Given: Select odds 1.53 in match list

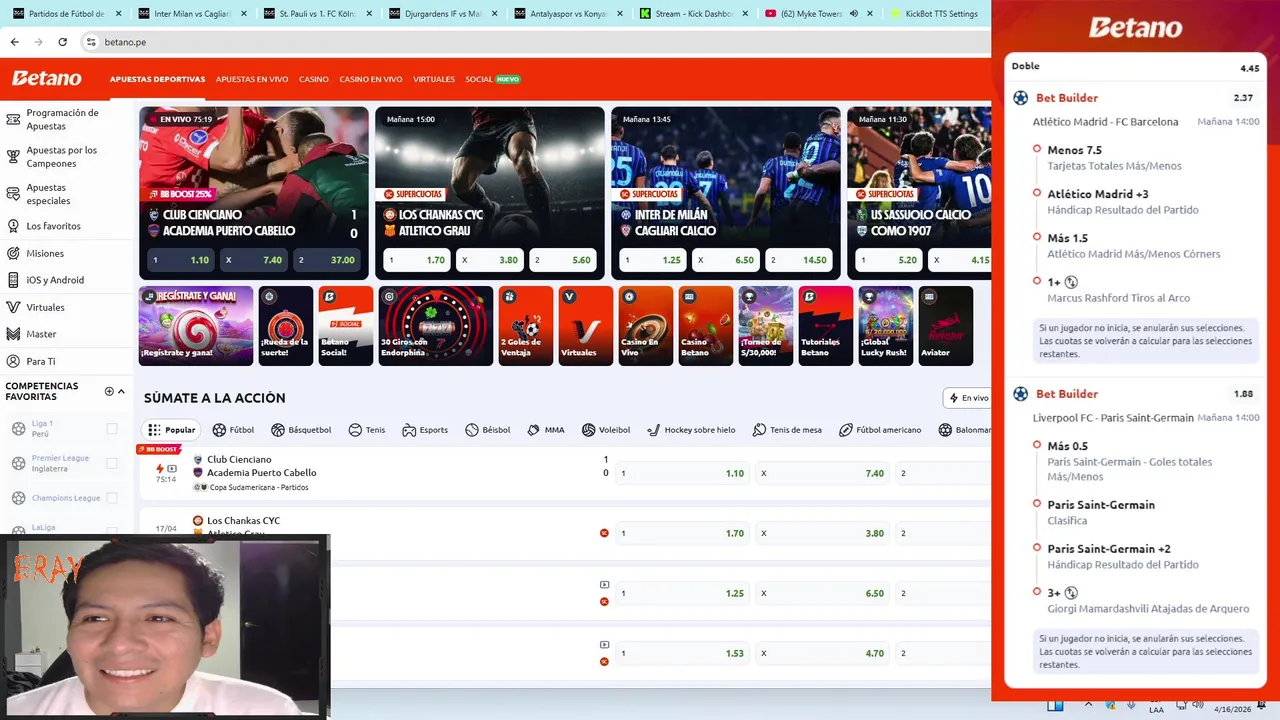Looking at the screenshot, I should 682,653.
